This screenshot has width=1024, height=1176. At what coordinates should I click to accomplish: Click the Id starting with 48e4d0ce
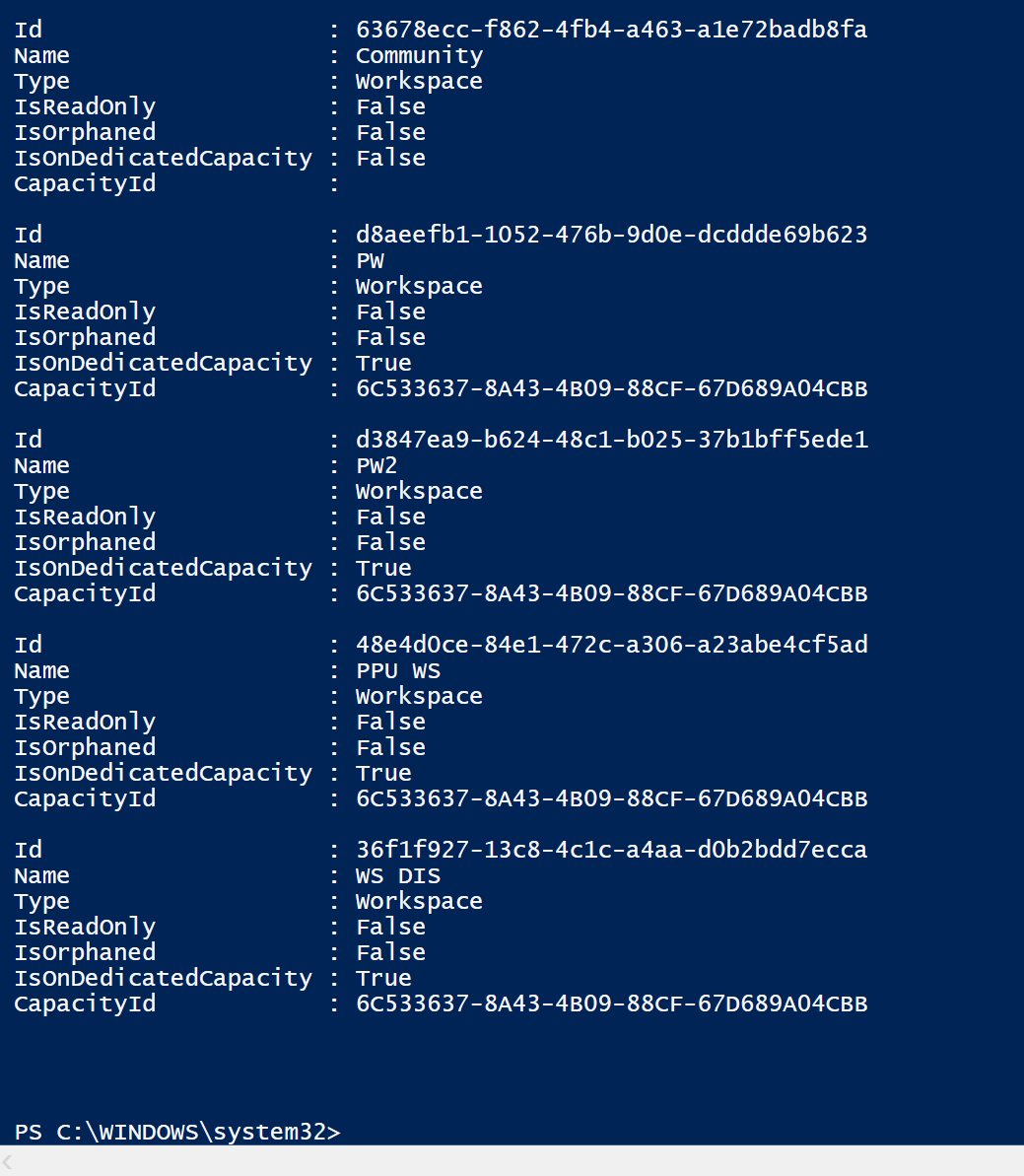click(x=611, y=645)
